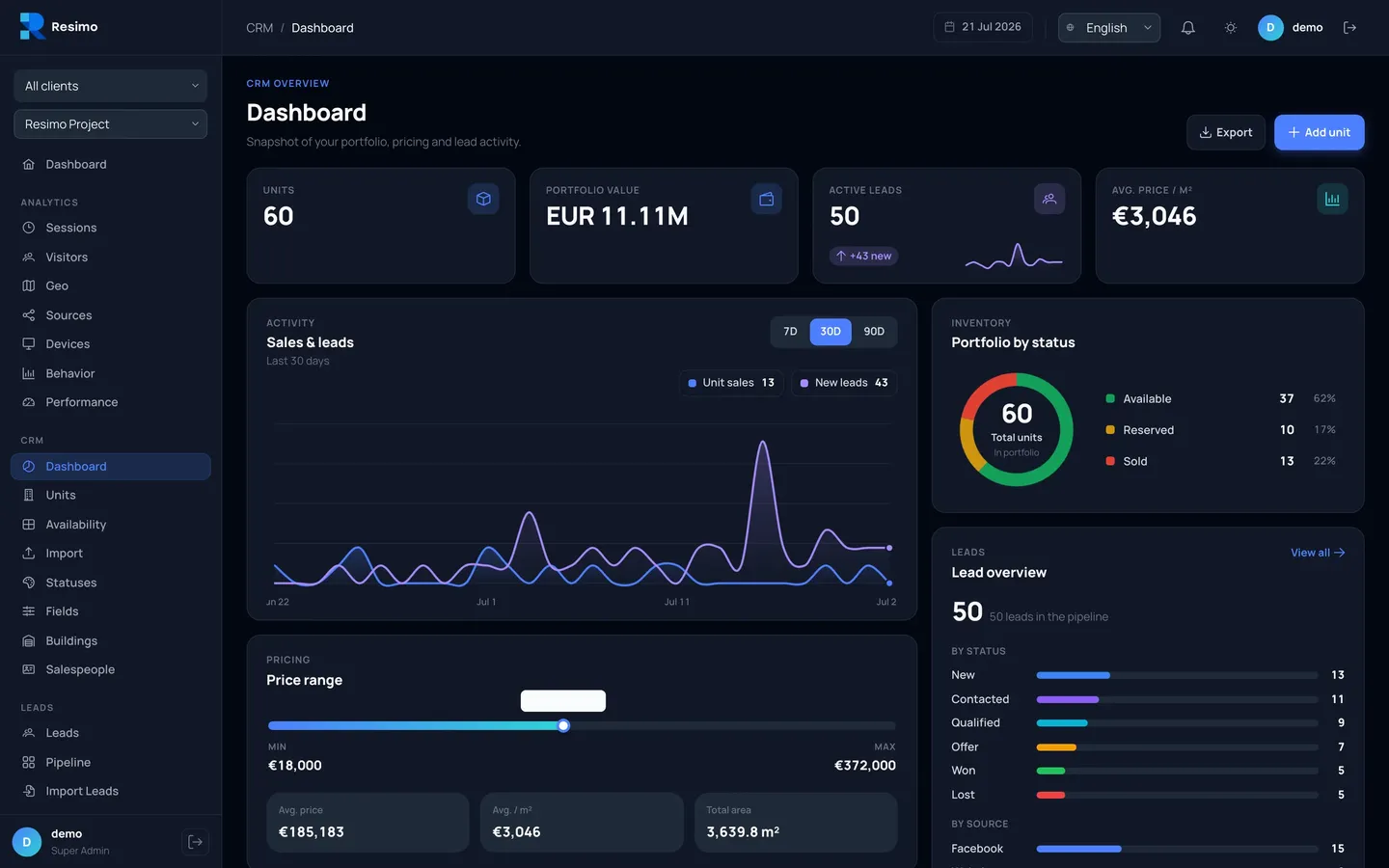Click the logout icon in top bar
The height and width of the screenshot is (868, 1389).
(1349, 28)
